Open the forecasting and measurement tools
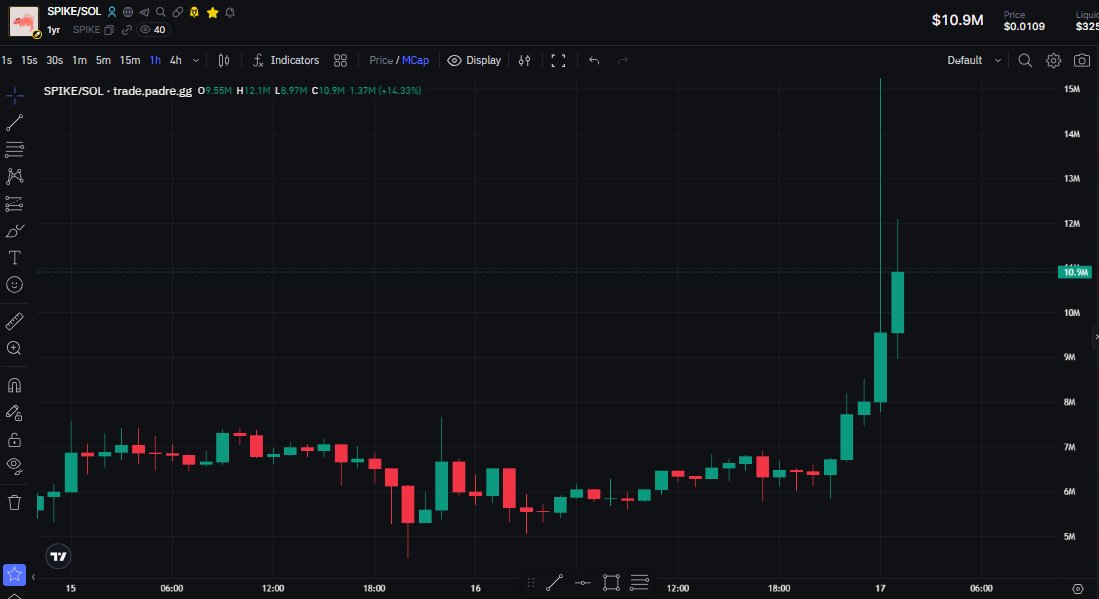This screenshot has width=1099, height=599. tap(14, 204)
